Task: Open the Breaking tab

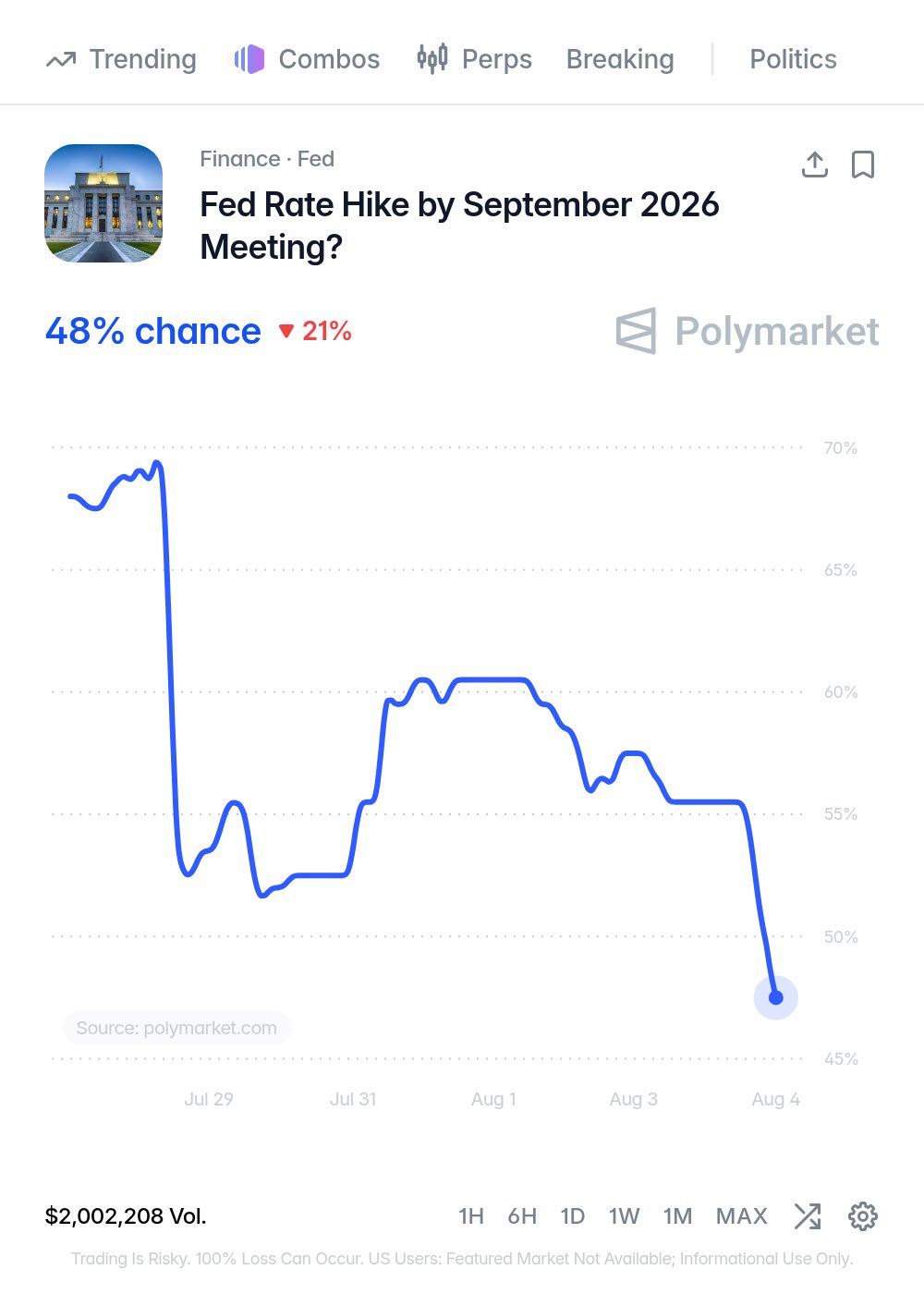Action: point(620,59)
